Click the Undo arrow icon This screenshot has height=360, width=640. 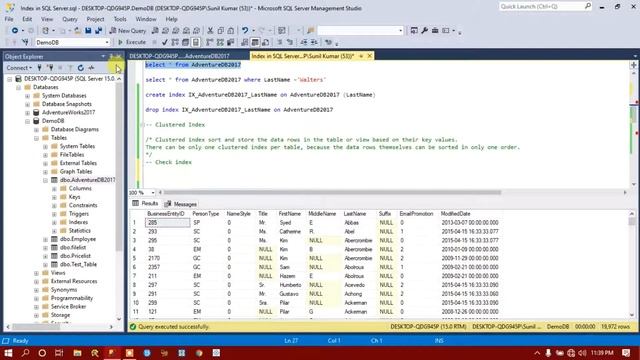pyautogui.click(x=245, y=31)
